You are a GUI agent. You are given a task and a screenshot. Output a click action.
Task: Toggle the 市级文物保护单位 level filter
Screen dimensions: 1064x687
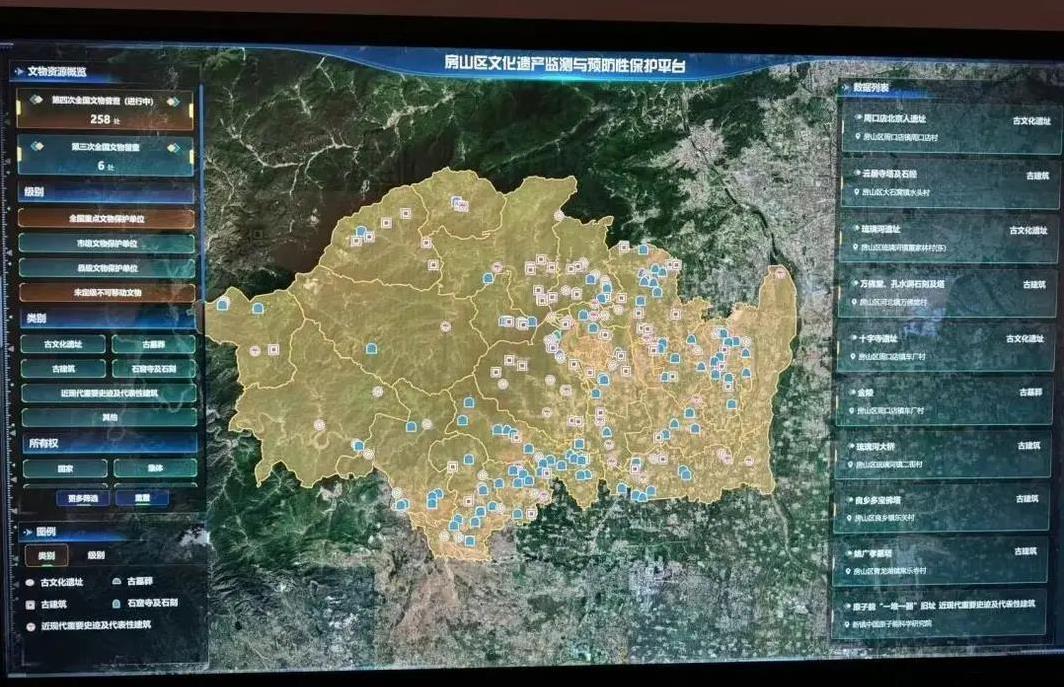tap(108, 243)
